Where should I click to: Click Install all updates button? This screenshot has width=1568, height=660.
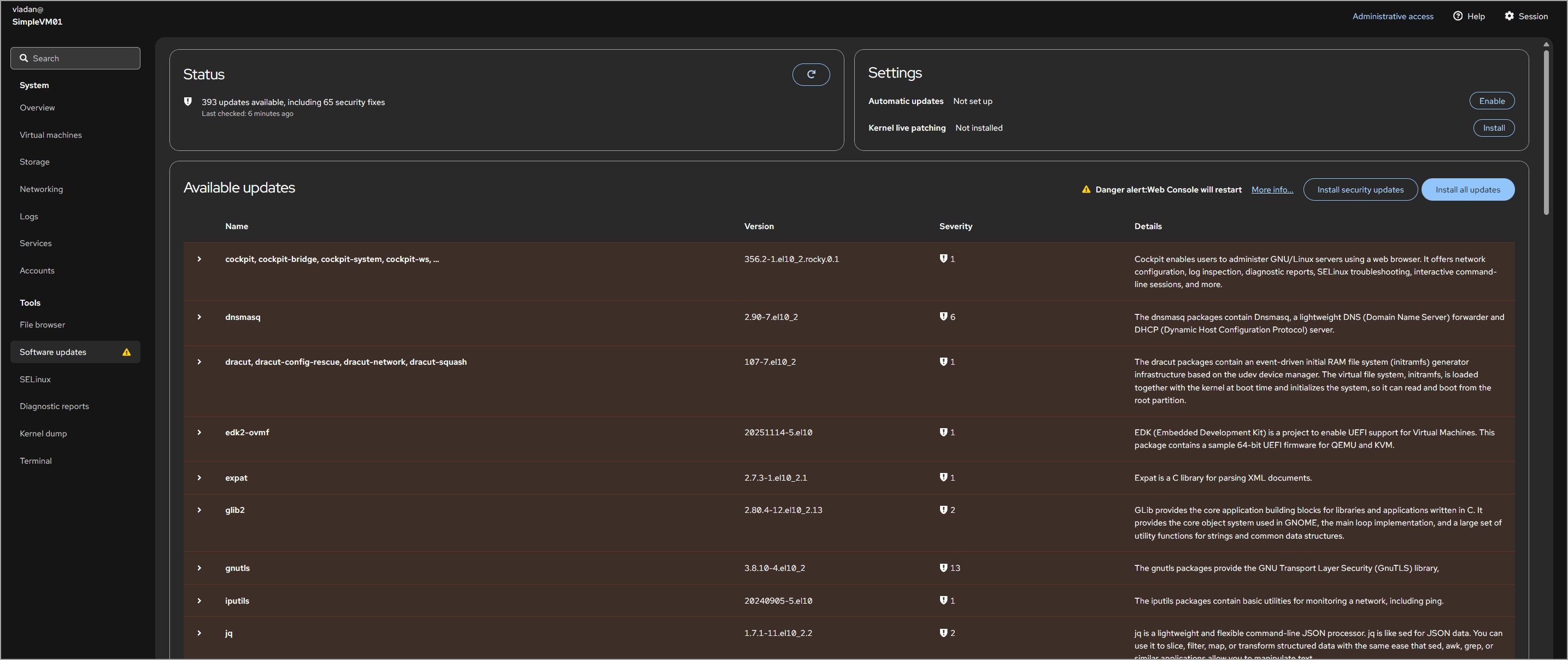point(1467,189)
